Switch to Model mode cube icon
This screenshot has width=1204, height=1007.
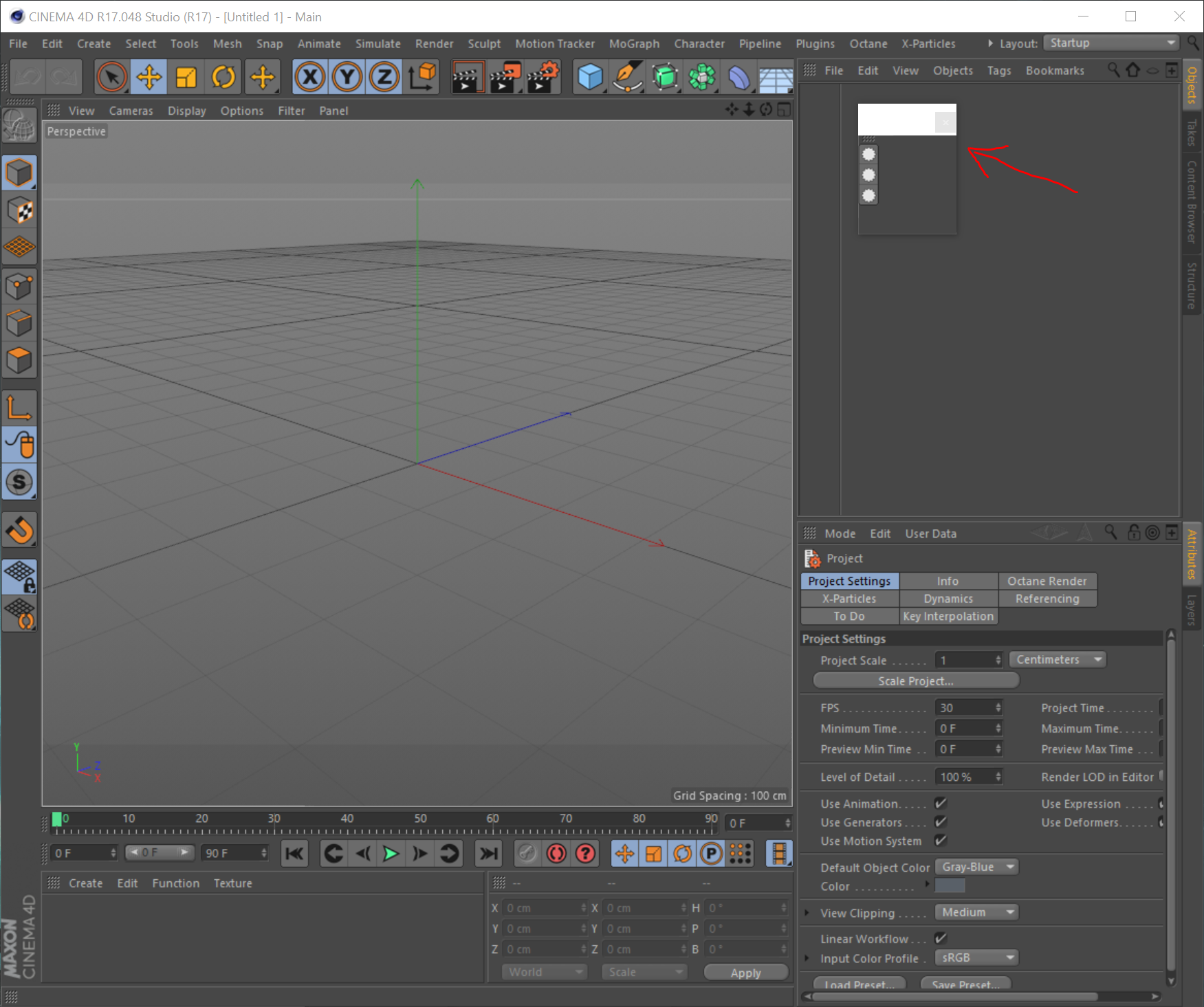coord(19,172)
